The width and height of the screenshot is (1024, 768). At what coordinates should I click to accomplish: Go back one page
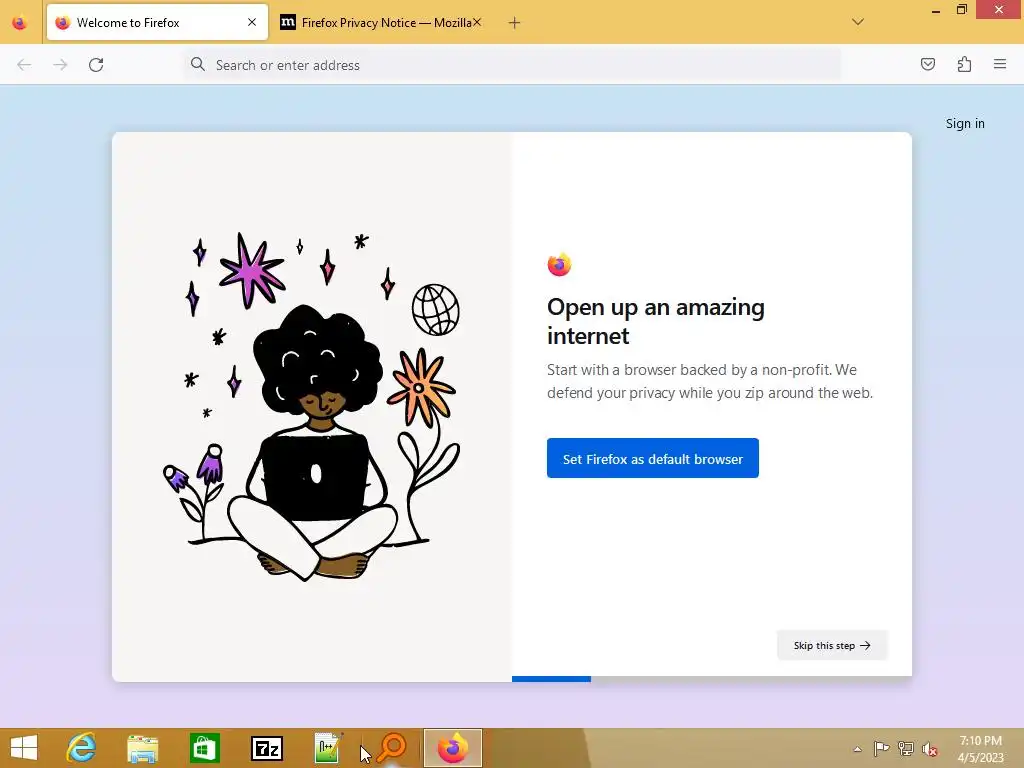click(24, 65)
